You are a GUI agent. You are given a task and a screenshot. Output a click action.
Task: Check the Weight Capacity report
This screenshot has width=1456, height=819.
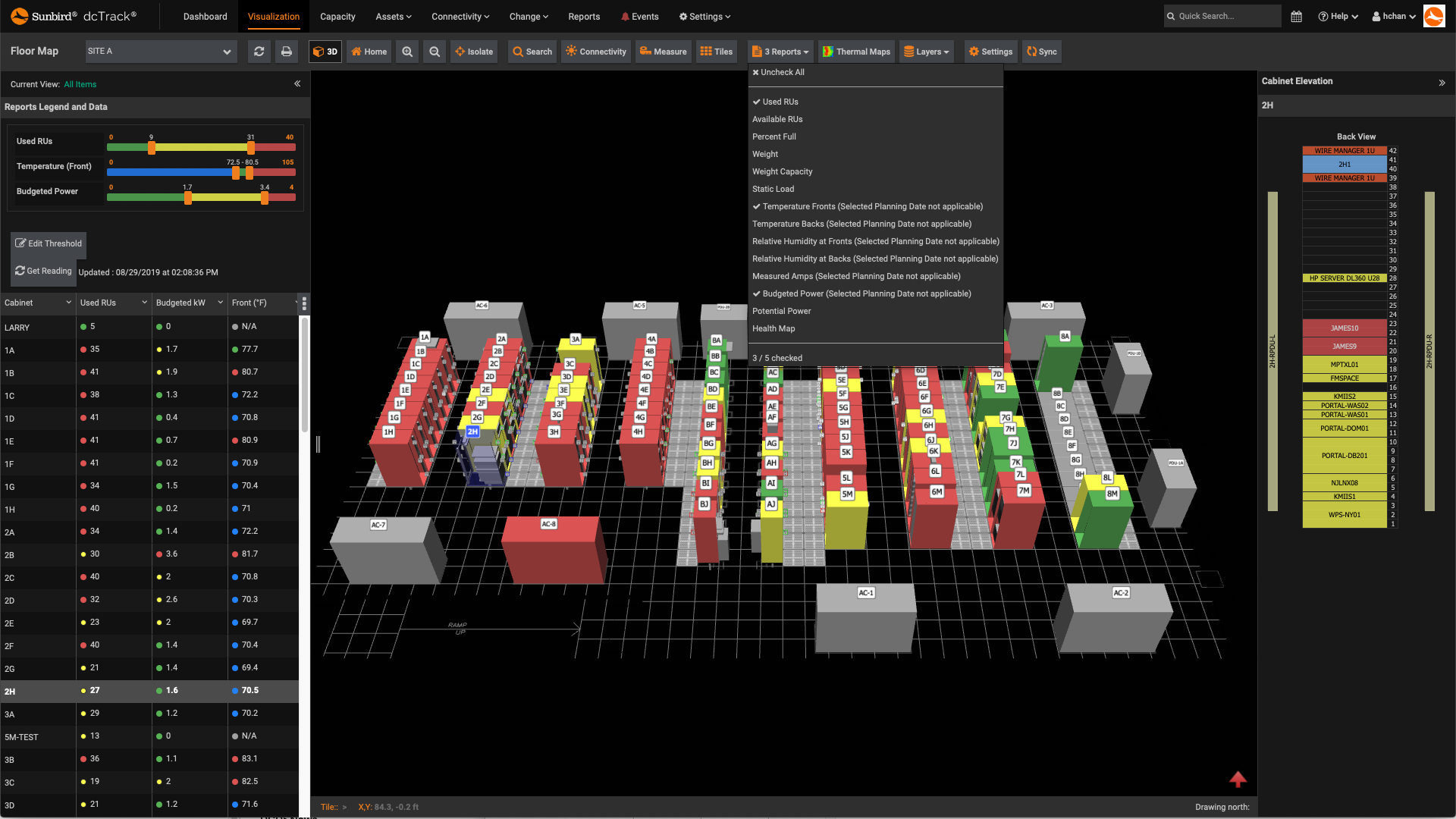click(x=783, y=171)
